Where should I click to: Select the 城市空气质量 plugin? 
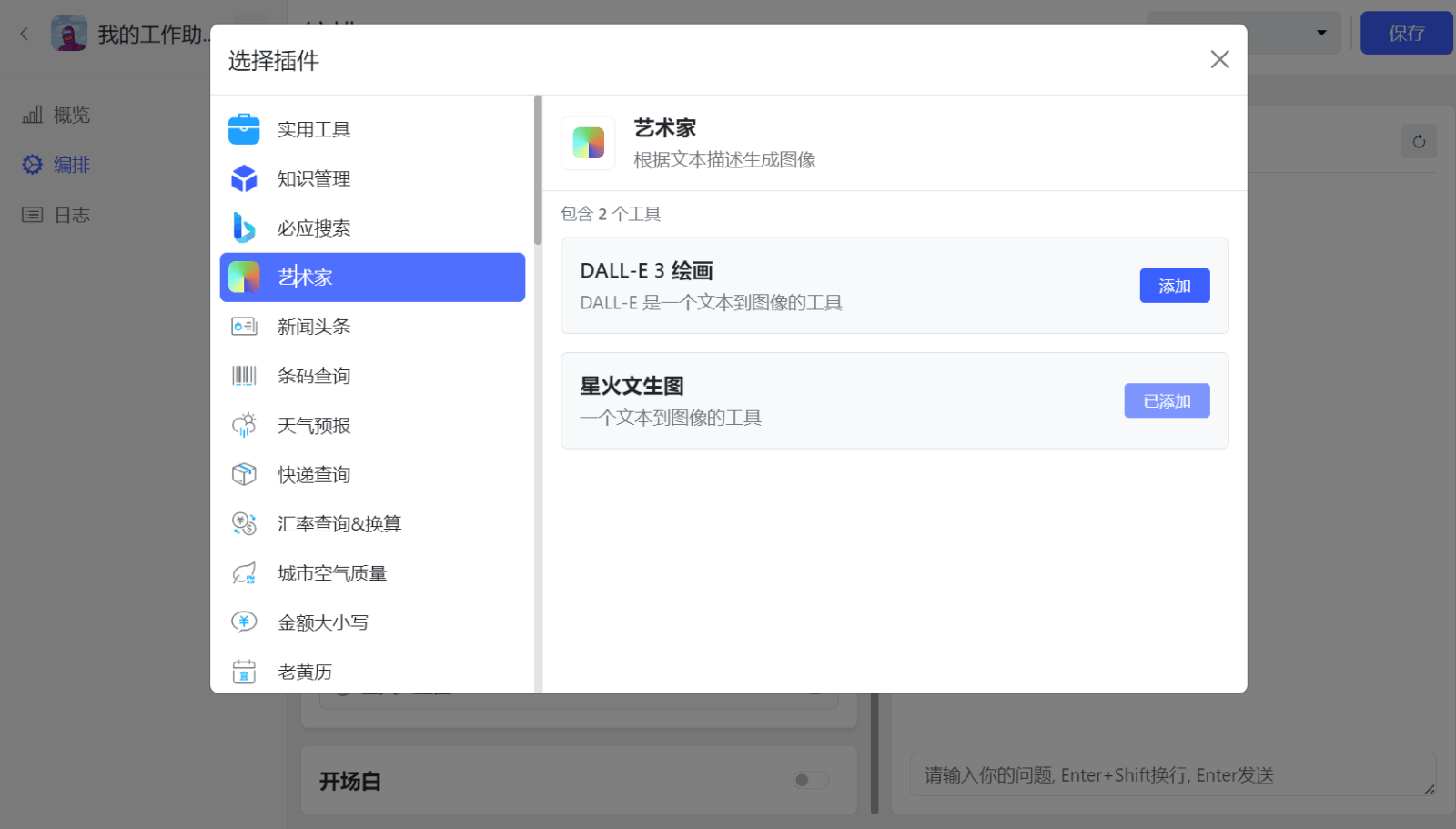click(333, 572)
